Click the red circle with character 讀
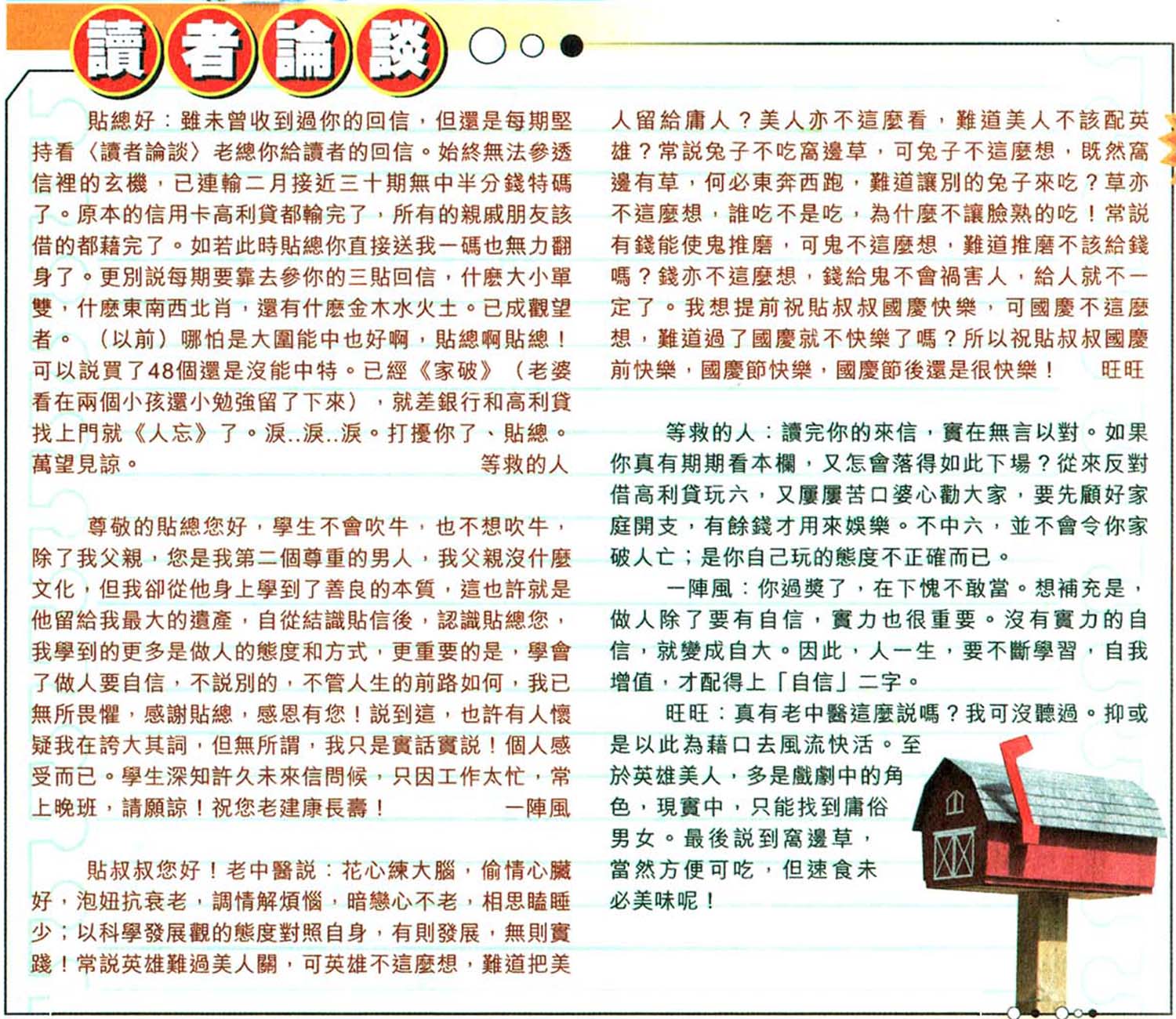Screen dimensions: 1176x1019 [x=118, y=53]
